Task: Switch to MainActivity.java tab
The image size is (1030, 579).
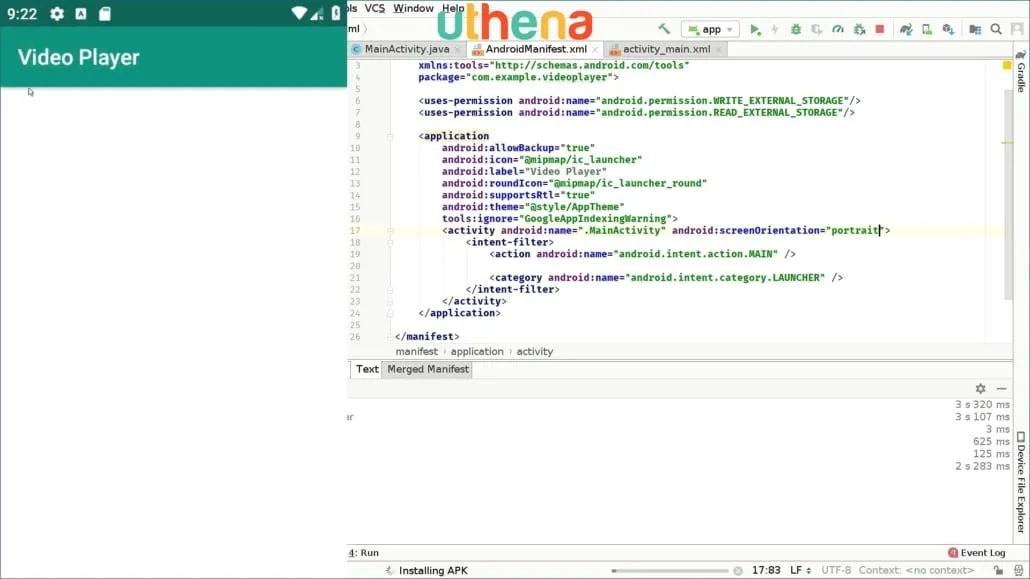Action: (407, 49)
